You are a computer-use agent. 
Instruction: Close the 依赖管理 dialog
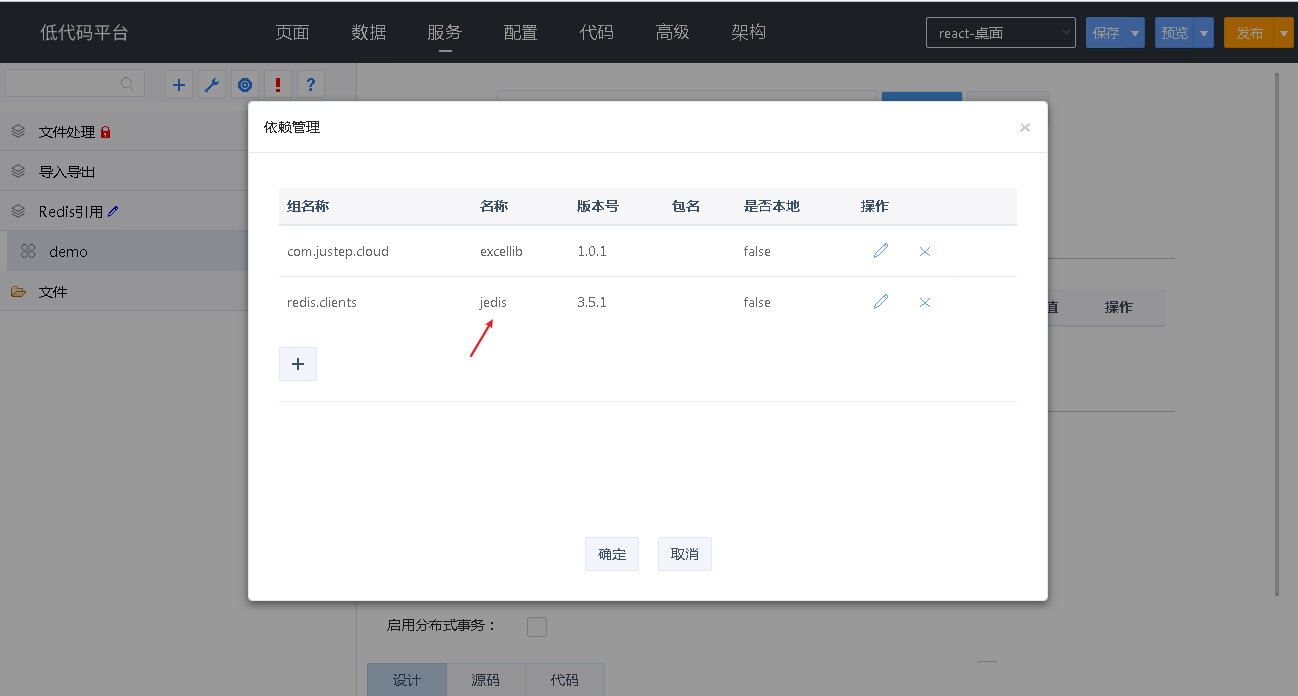pyautogui.click(x=1025, y=128)
